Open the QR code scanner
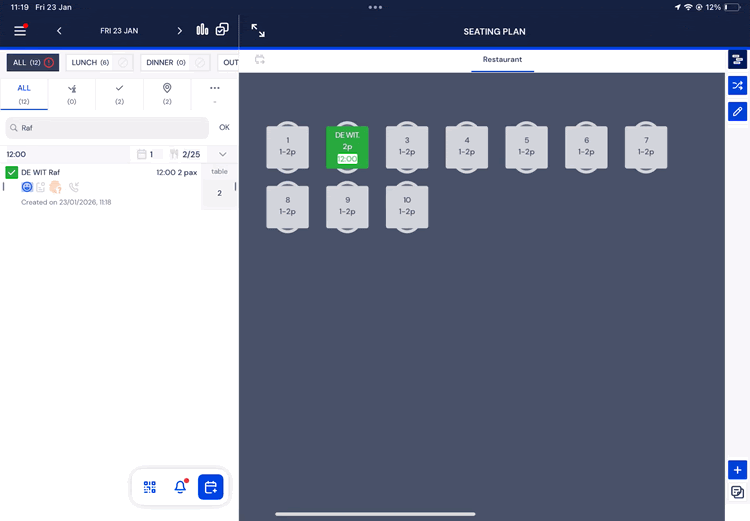Screen dimensions: 750x521 coord(150,487)
